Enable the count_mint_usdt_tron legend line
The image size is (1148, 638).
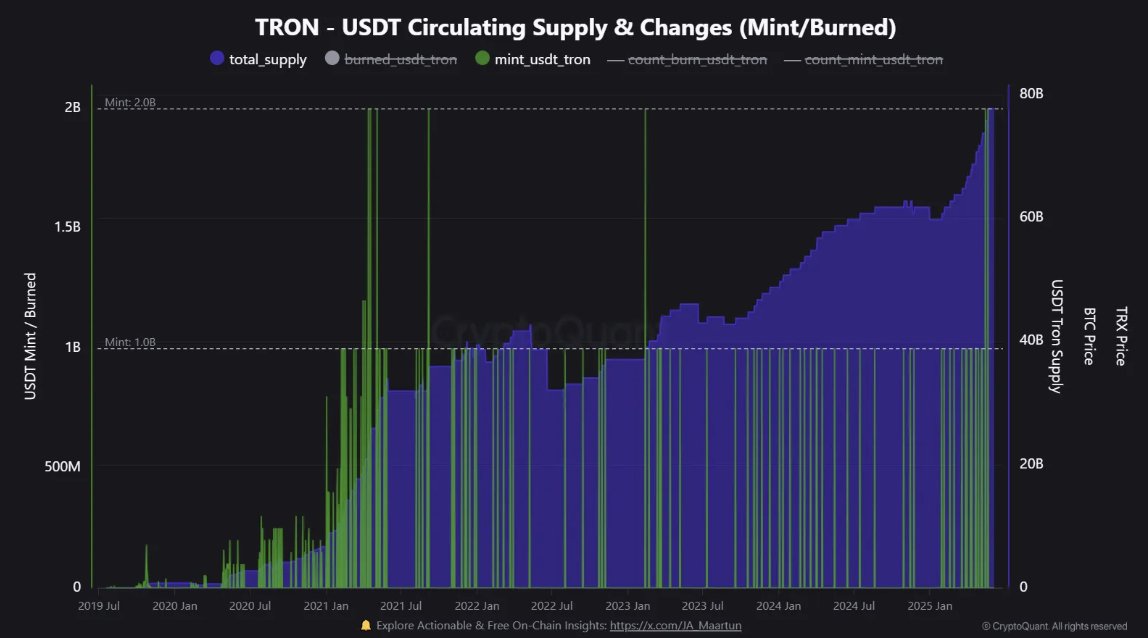click(x=864, y=59)
